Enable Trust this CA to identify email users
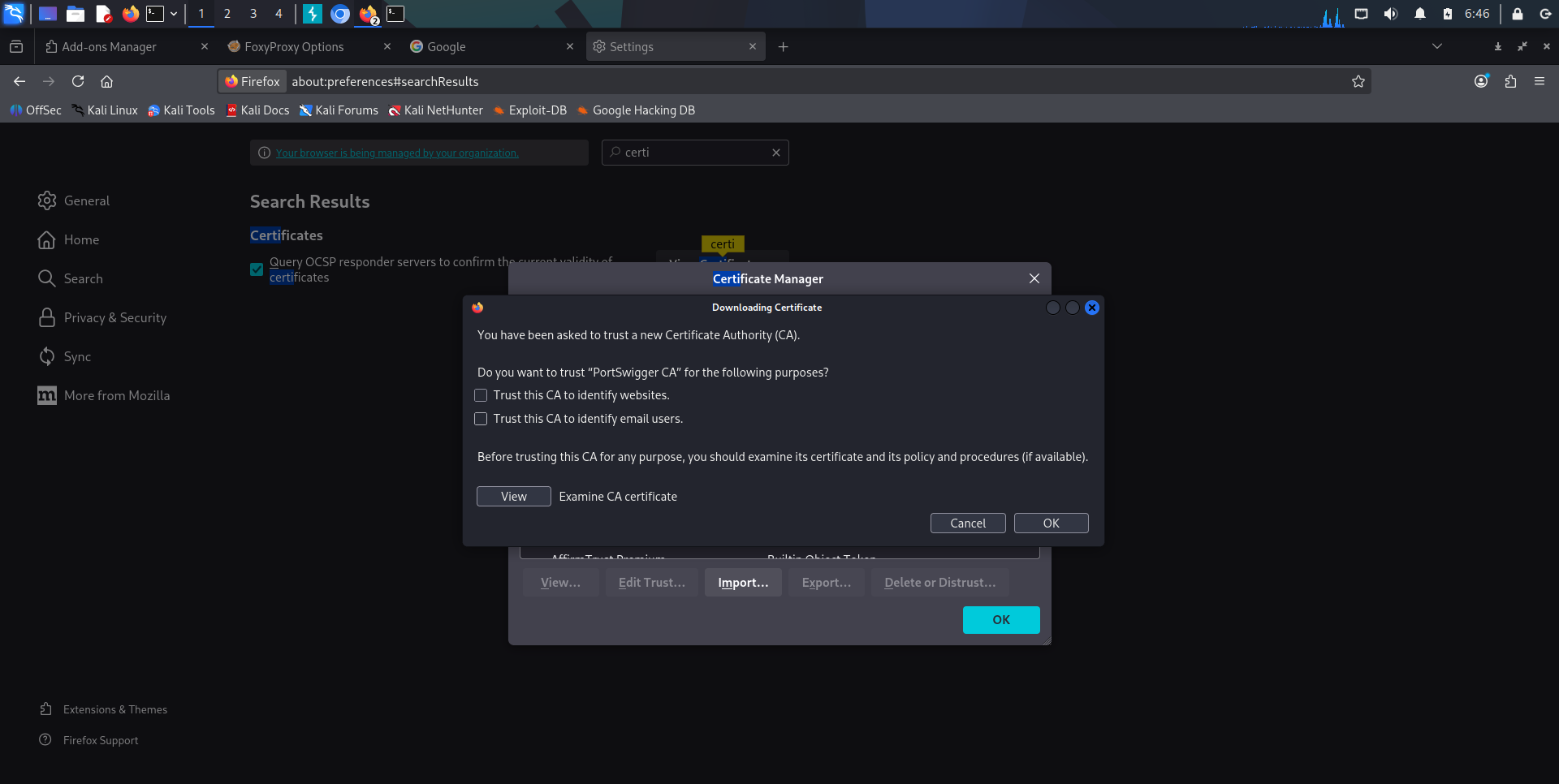1559x784 pixels. click(x=481, y=419)
